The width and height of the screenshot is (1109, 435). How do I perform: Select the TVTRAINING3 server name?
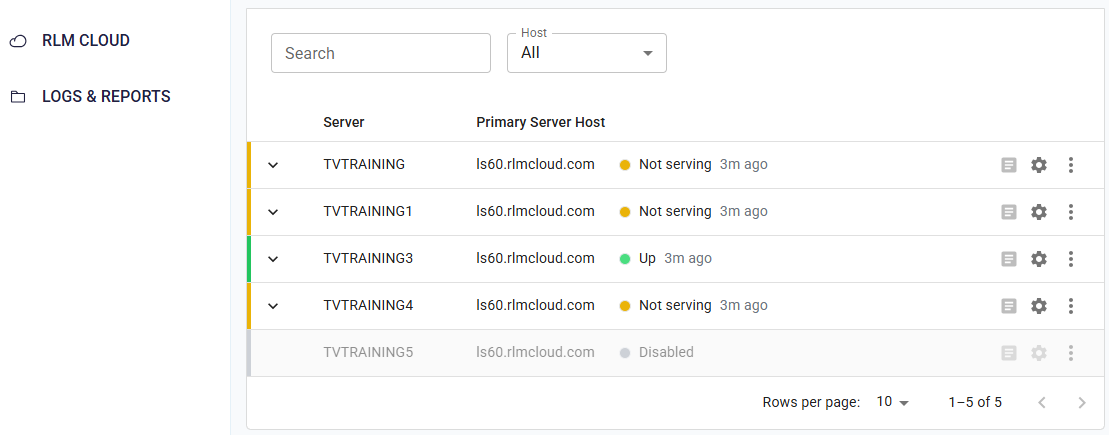[x=368, y=258]
